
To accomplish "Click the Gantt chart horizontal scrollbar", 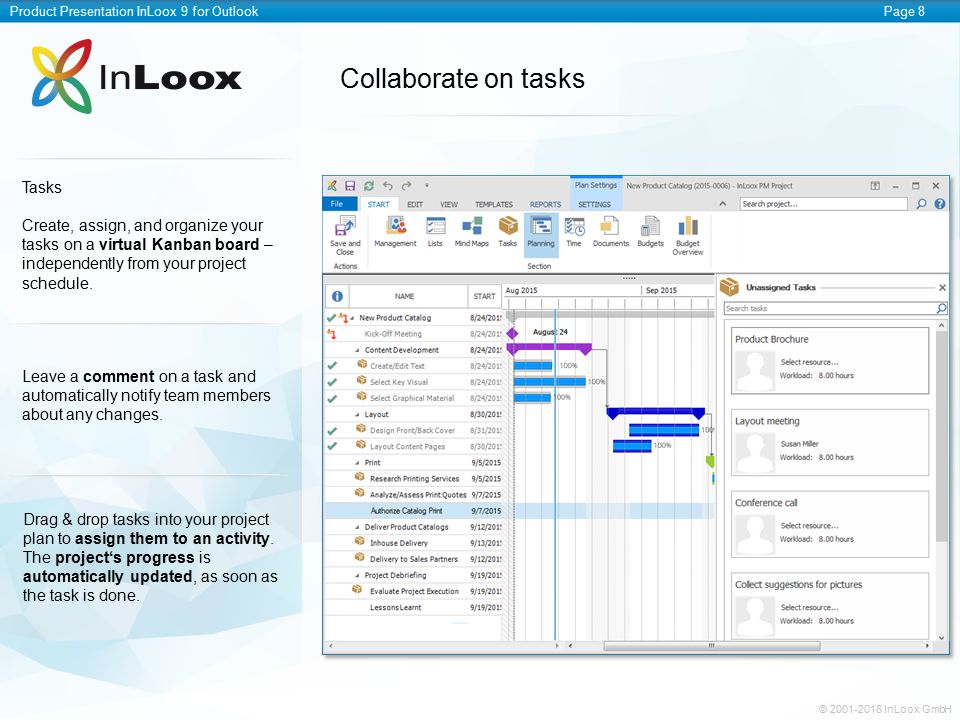I will pos(711,646).
